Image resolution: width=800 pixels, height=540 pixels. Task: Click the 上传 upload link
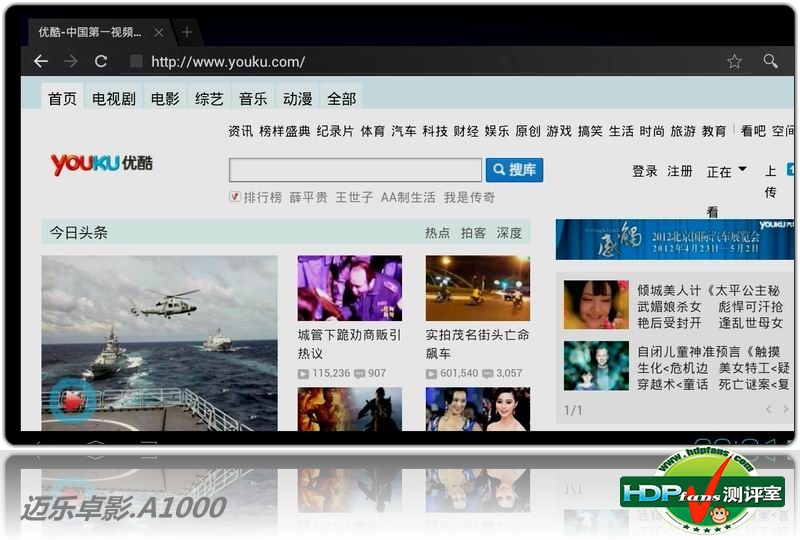[x=770, y=182]
